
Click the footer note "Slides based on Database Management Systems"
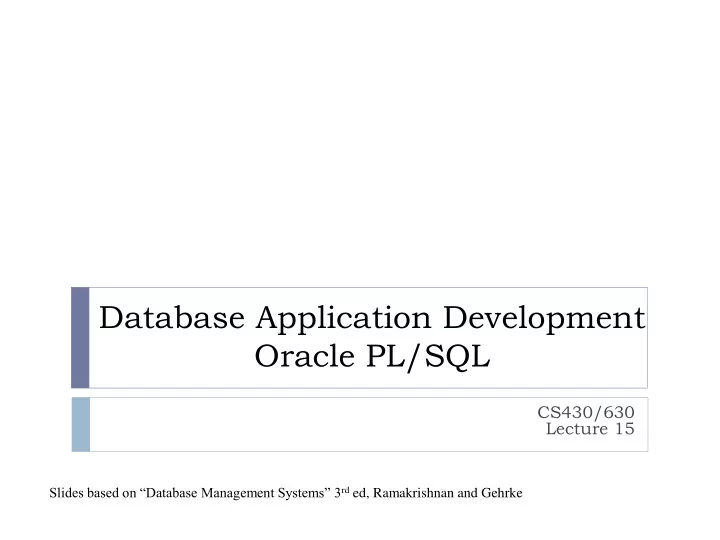click(x=286, y=493)
